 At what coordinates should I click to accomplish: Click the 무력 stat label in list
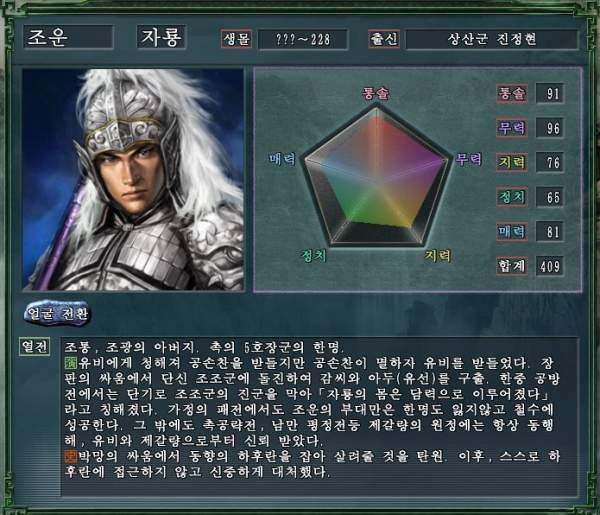(512, 128)
